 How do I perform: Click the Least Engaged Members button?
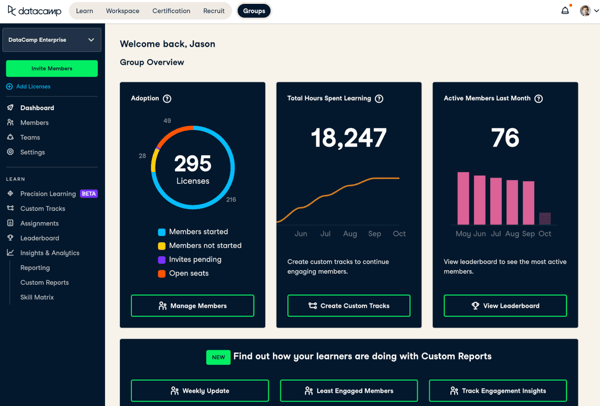(x=349, y=391)
